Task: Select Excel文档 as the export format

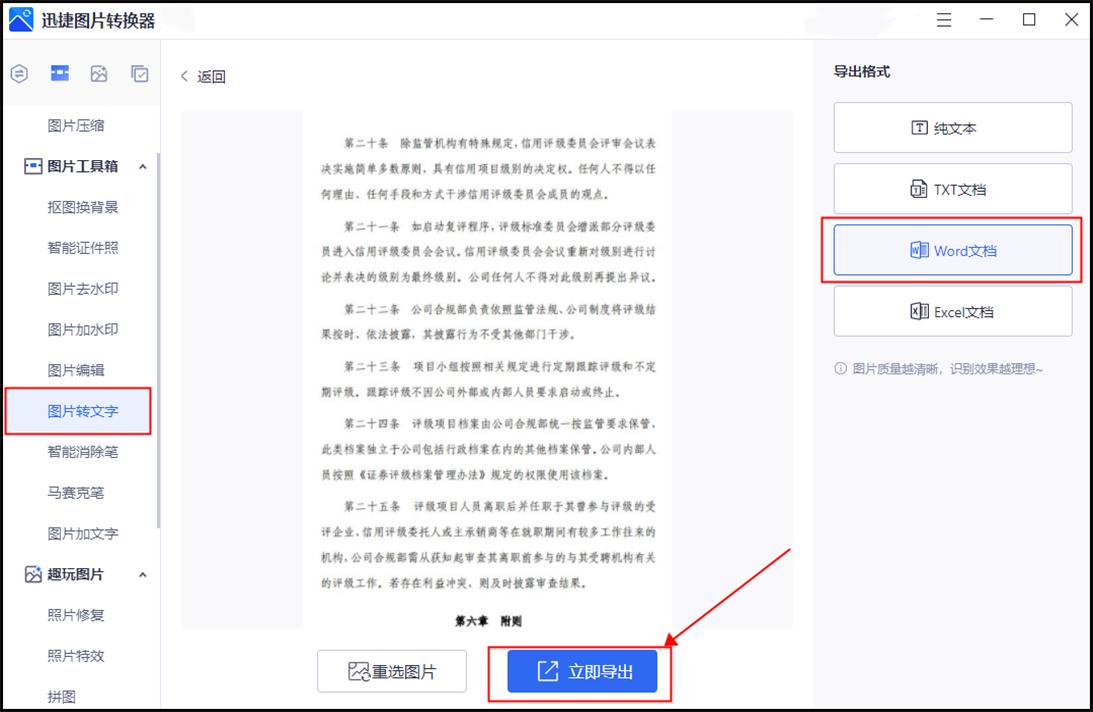Action: point(952,312)
